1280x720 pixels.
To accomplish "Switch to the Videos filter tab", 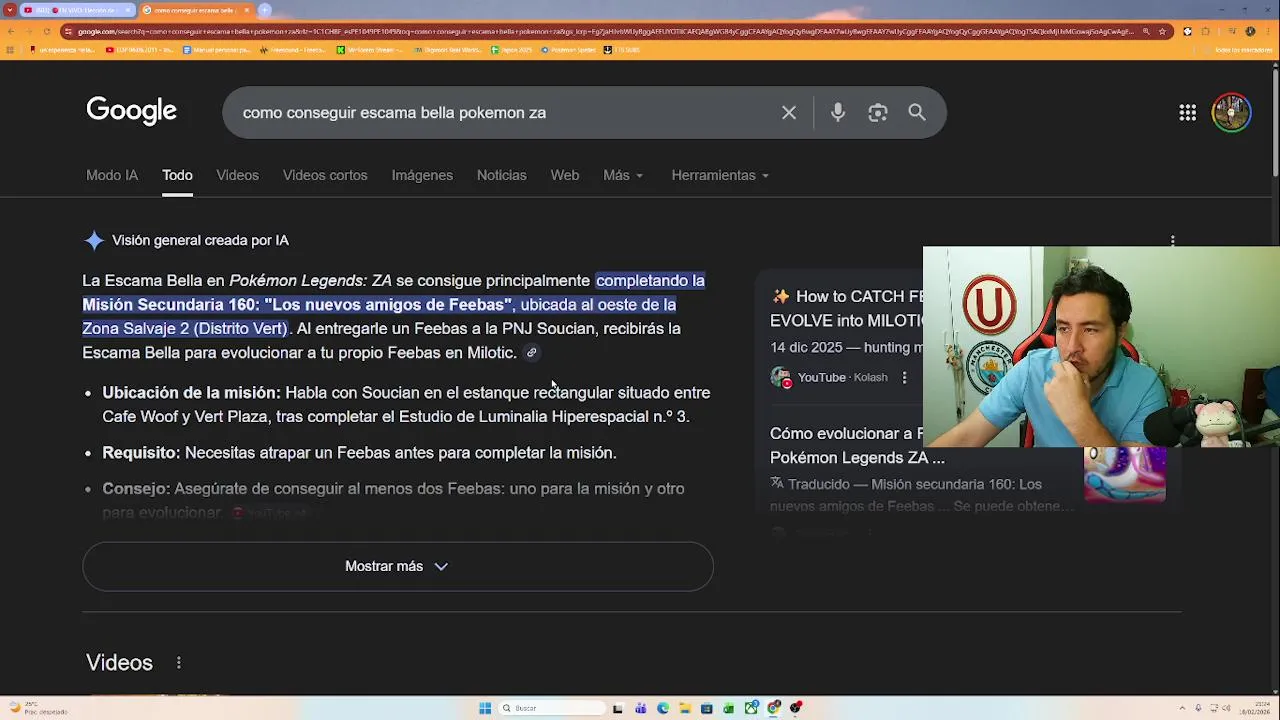I will (x=238, y=175).
